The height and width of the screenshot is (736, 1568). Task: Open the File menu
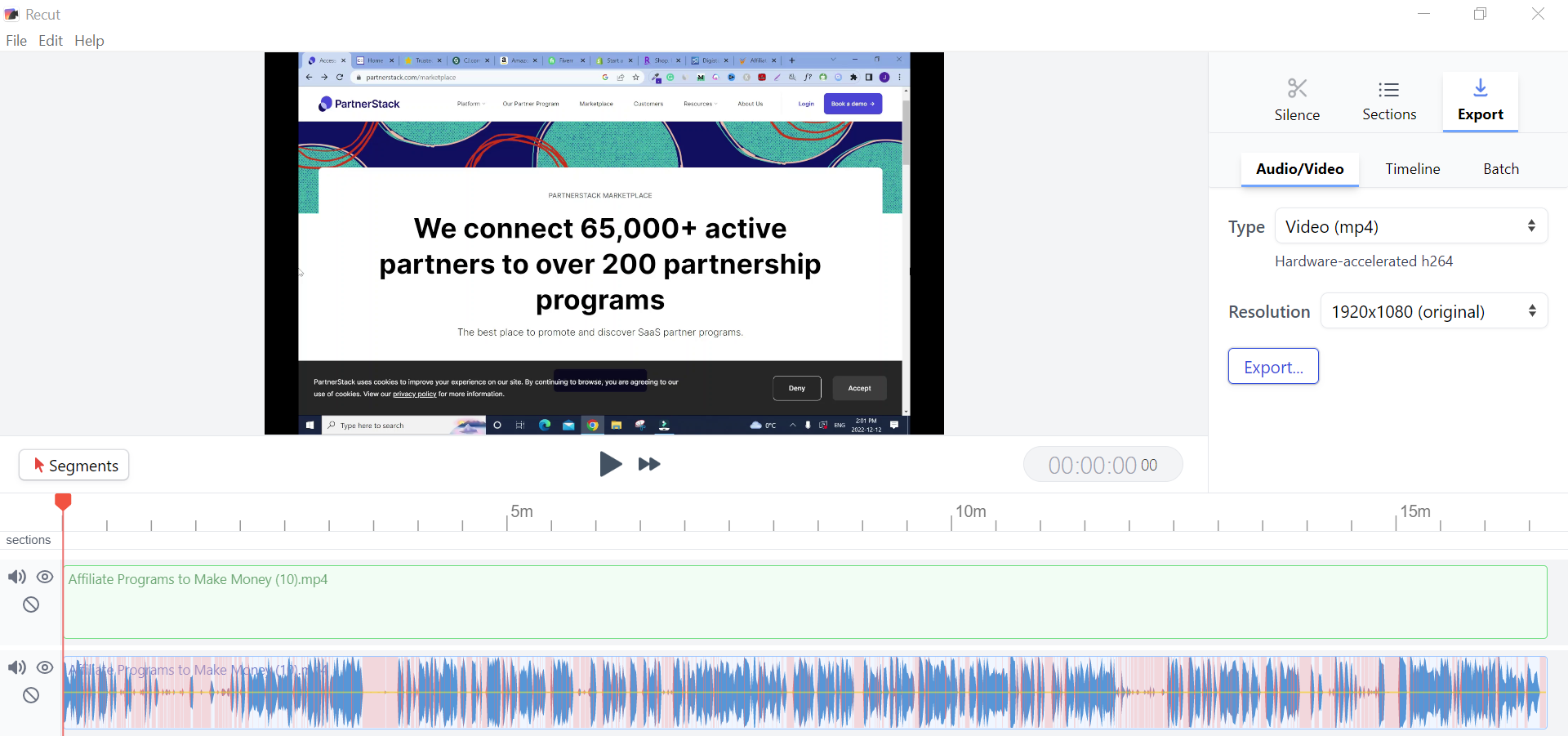(16, 40)
